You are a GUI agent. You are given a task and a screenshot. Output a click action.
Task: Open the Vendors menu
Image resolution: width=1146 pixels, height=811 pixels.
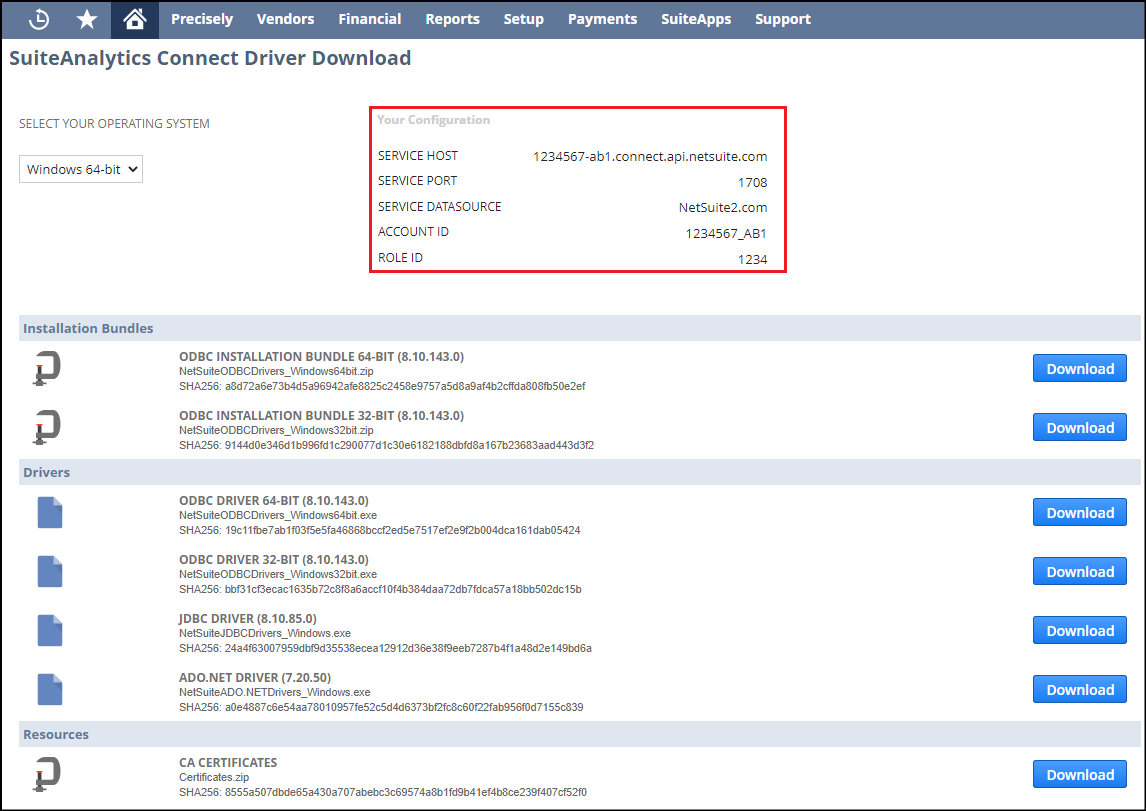tap(285, 19)
